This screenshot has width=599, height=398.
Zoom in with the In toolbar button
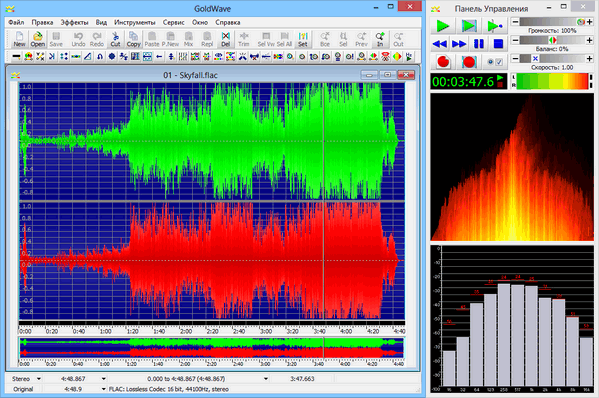[380, 39]
